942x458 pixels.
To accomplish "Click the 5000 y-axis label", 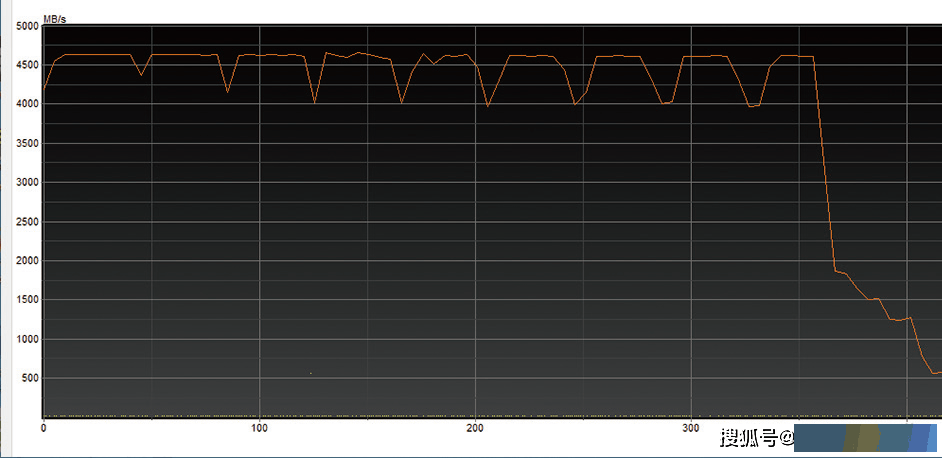I will 28,26.
